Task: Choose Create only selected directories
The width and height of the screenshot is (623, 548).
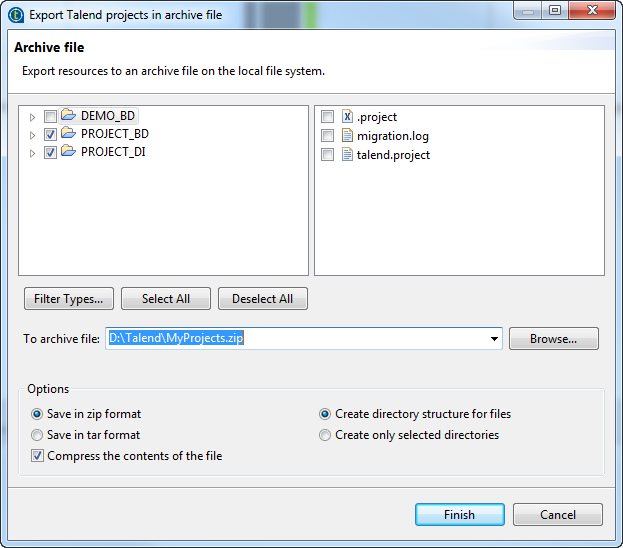Action: [x=325, y=435]
